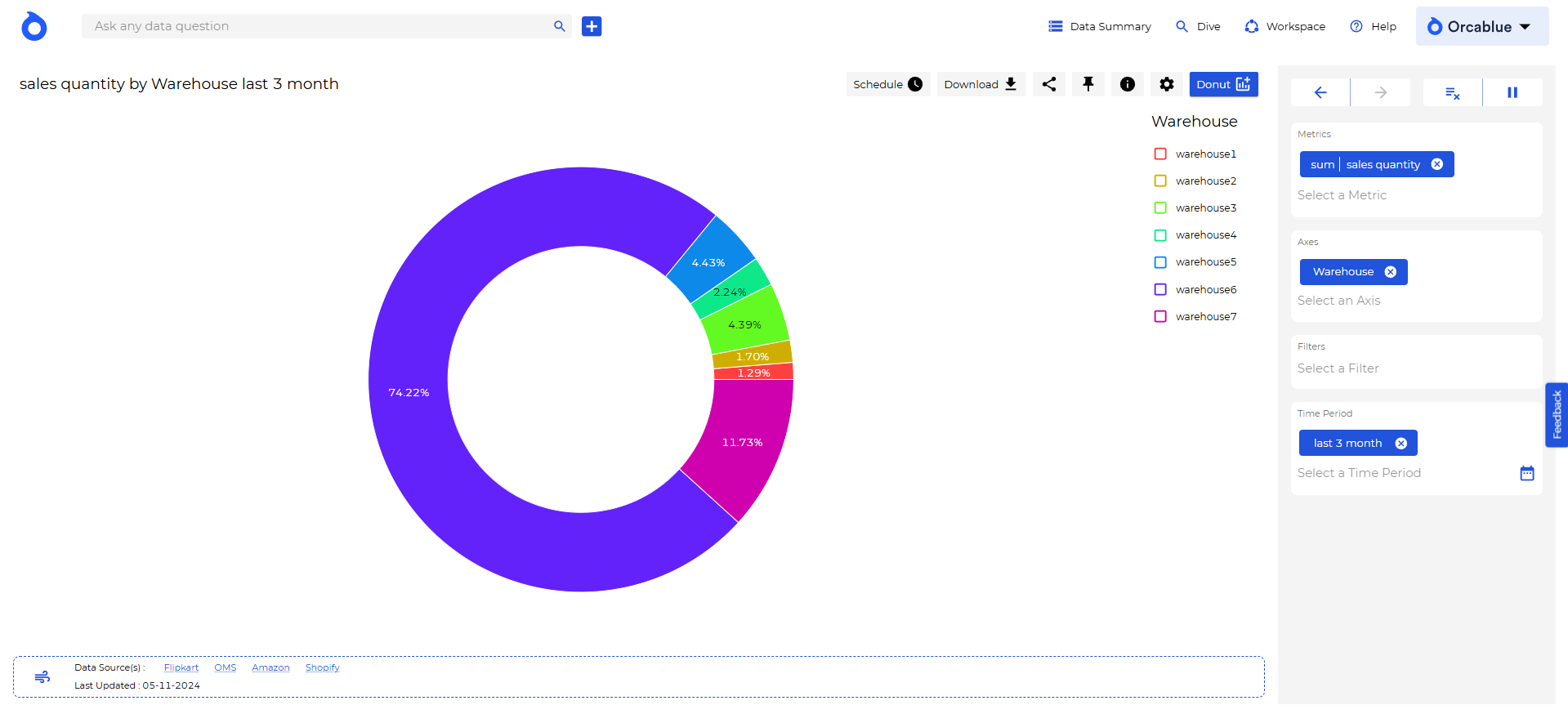1568x714 pixels.
Task: Toggle warehouse3 legend checkbox
Action: 1160,208
